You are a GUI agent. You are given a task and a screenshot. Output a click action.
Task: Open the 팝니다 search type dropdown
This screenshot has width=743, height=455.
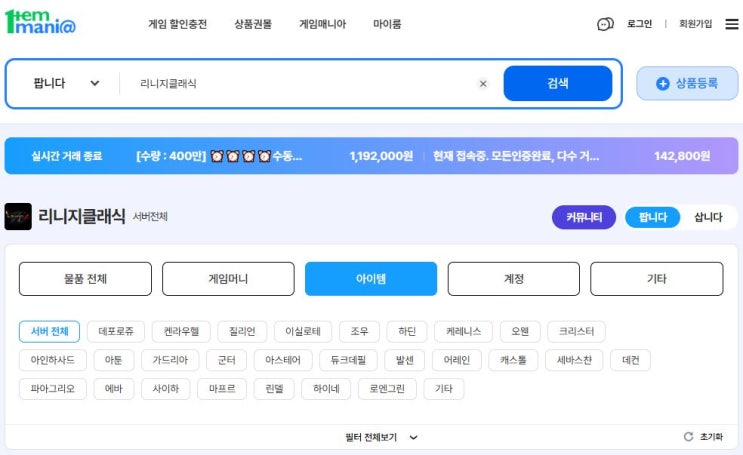coord(66,83)
